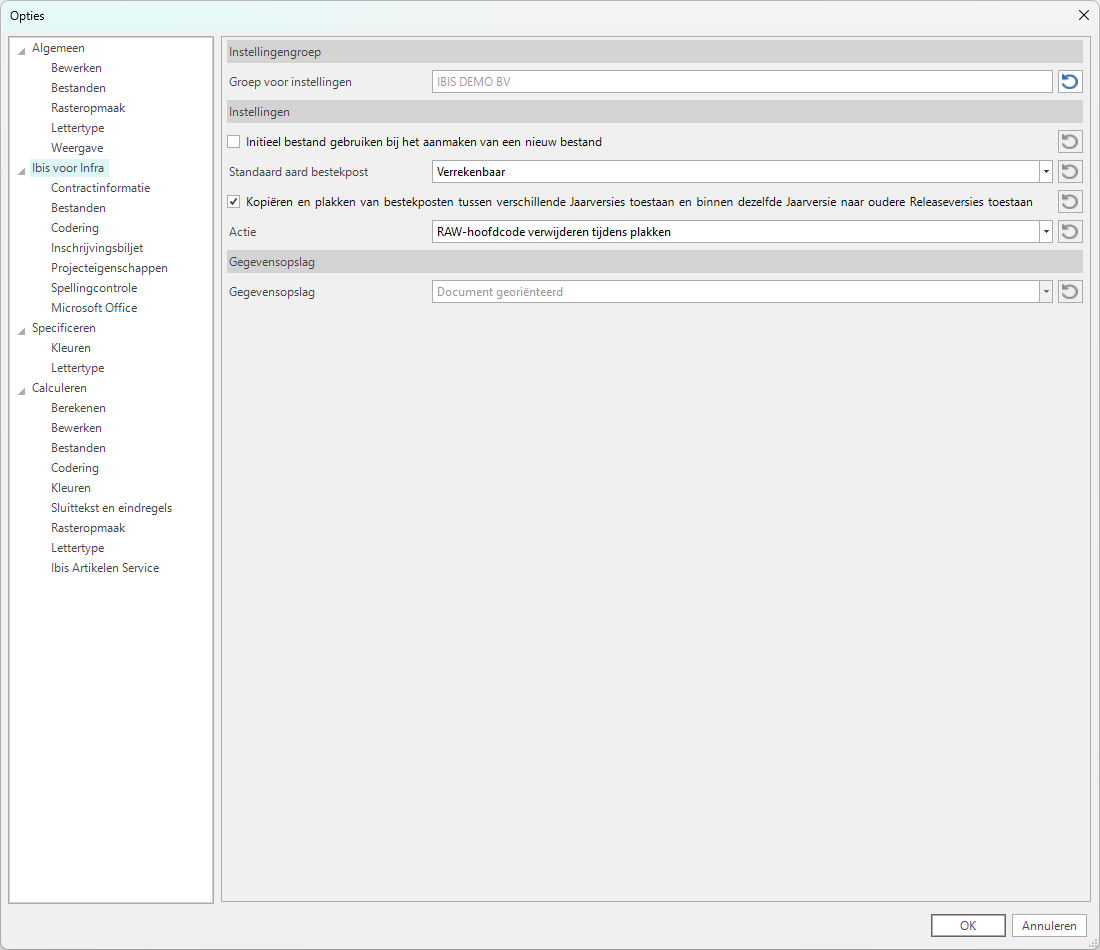Go to Microsoft Office settings

tap(94, 308)
